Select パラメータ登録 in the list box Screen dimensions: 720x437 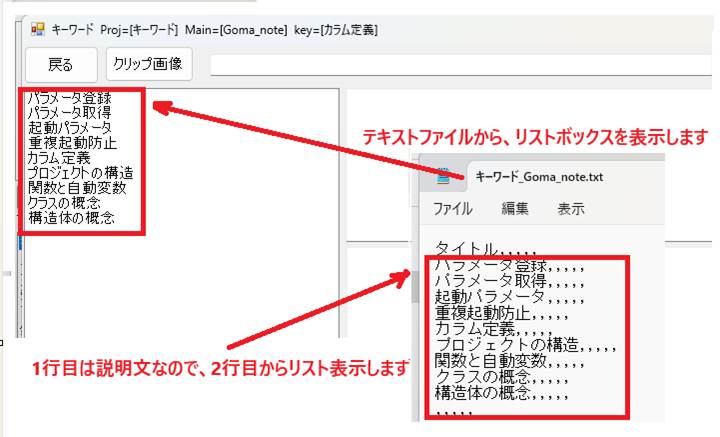tap(69, 98)
